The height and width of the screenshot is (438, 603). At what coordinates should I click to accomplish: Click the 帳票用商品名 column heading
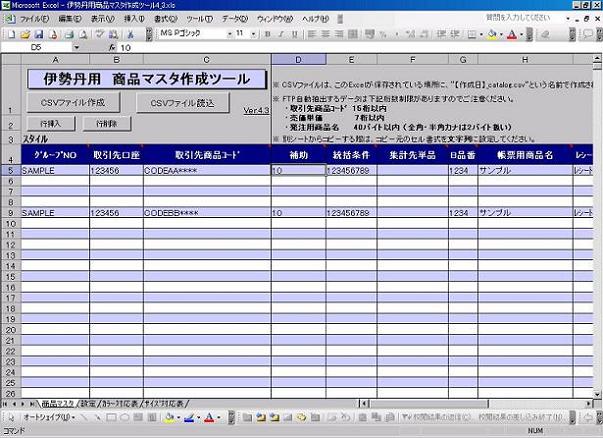[x=525, y=155]
